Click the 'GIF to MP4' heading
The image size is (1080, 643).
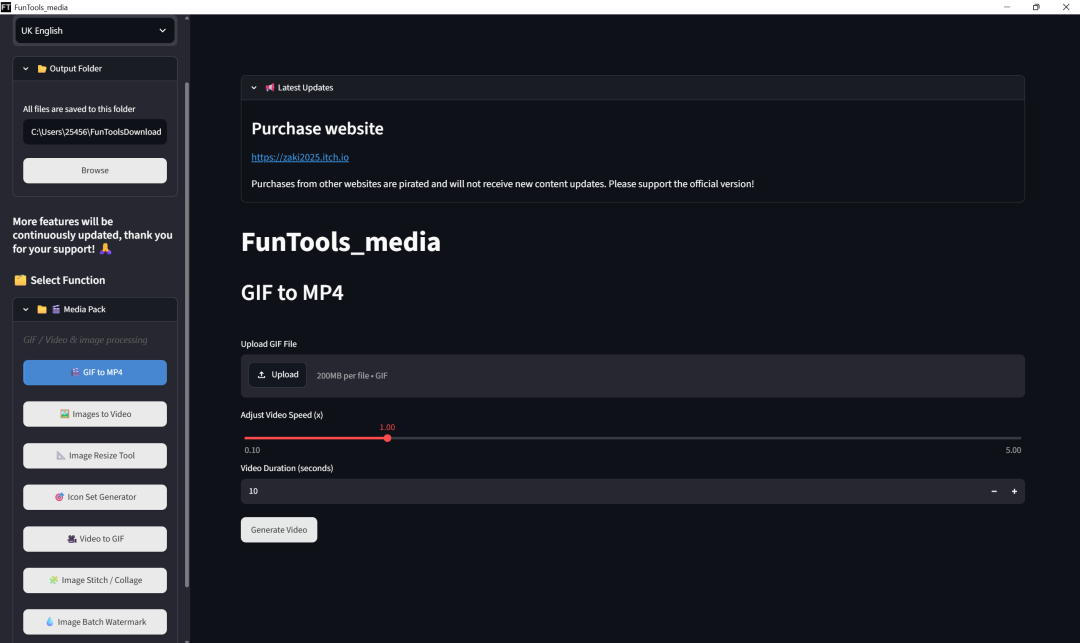[x=292, y=293]
